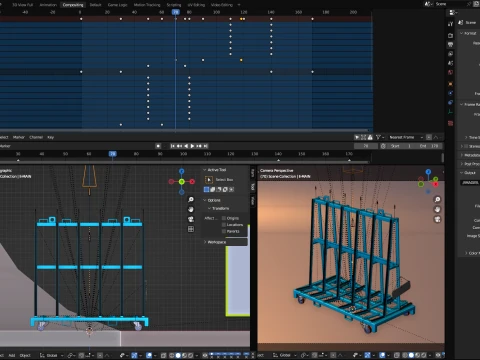This screenshot has height=360, width=480.
Task: Enable the Origins checkbox under Affect Only
Action: [224, 218]
